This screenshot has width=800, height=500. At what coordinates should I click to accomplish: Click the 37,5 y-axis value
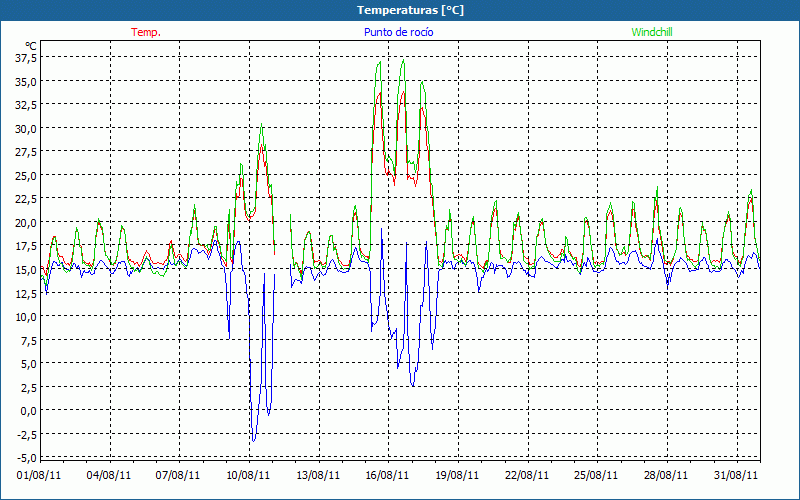click(x=27, y=58)
